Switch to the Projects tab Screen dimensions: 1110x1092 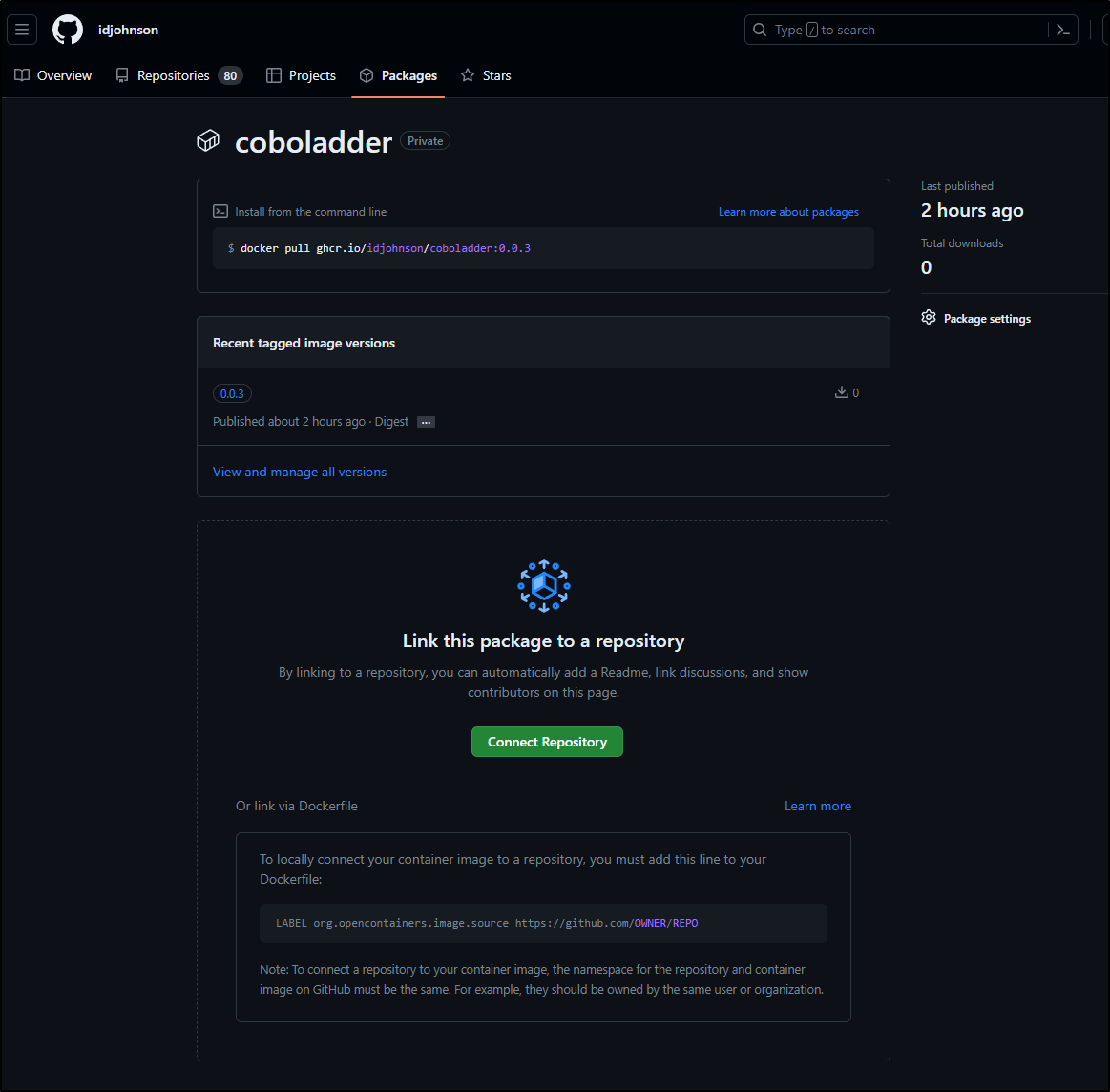point(301,75)
